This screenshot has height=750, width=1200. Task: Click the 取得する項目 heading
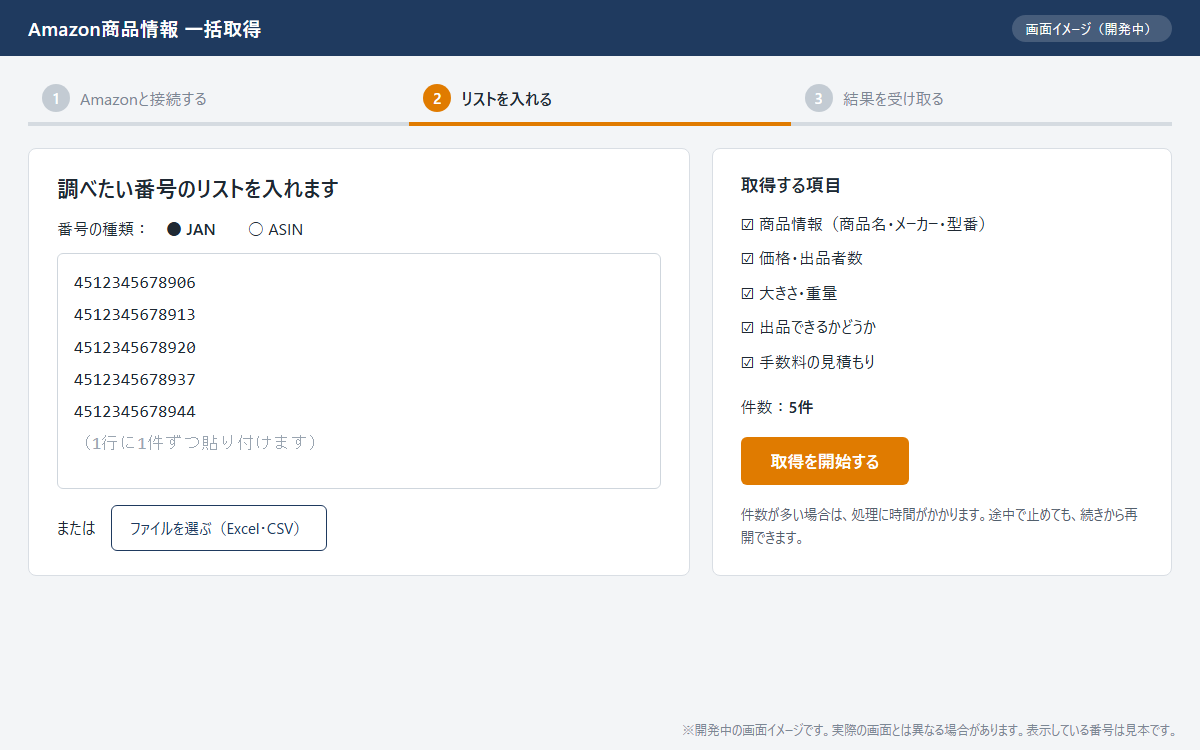(791, 185)
